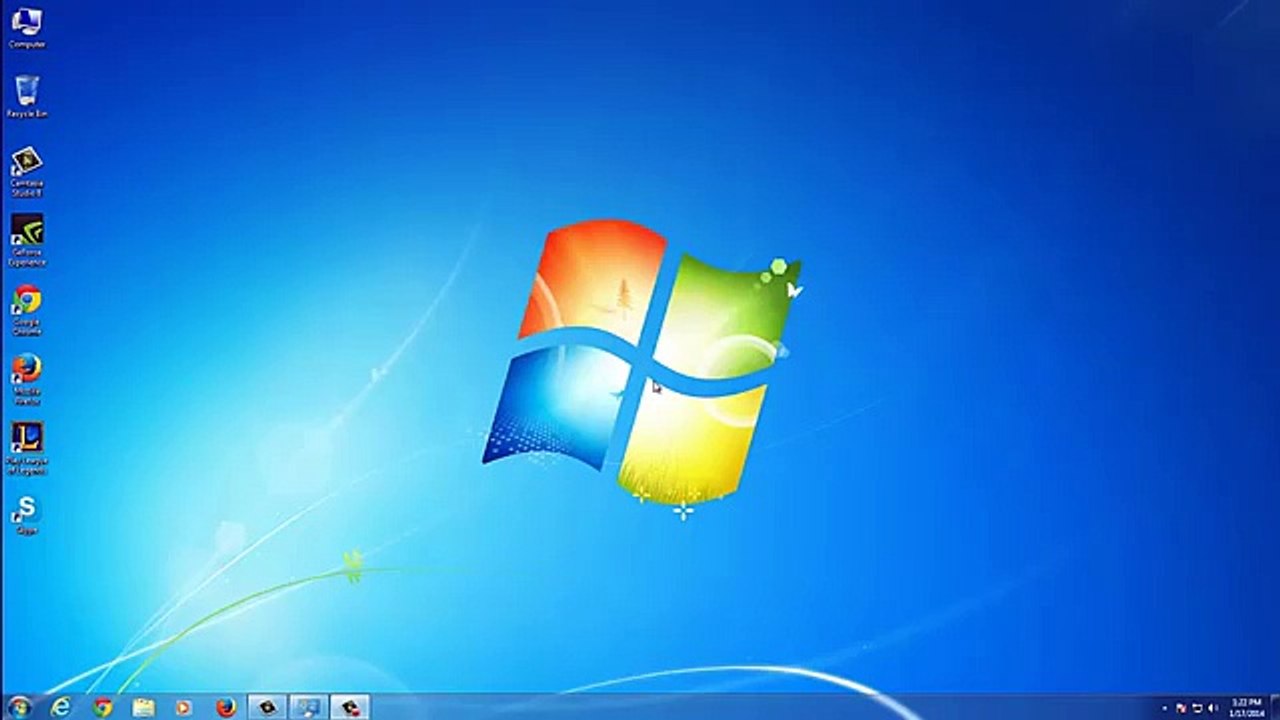The image size is (1280, 720).
Task: Click the Show desktop button
Action: click(1275, 707)
